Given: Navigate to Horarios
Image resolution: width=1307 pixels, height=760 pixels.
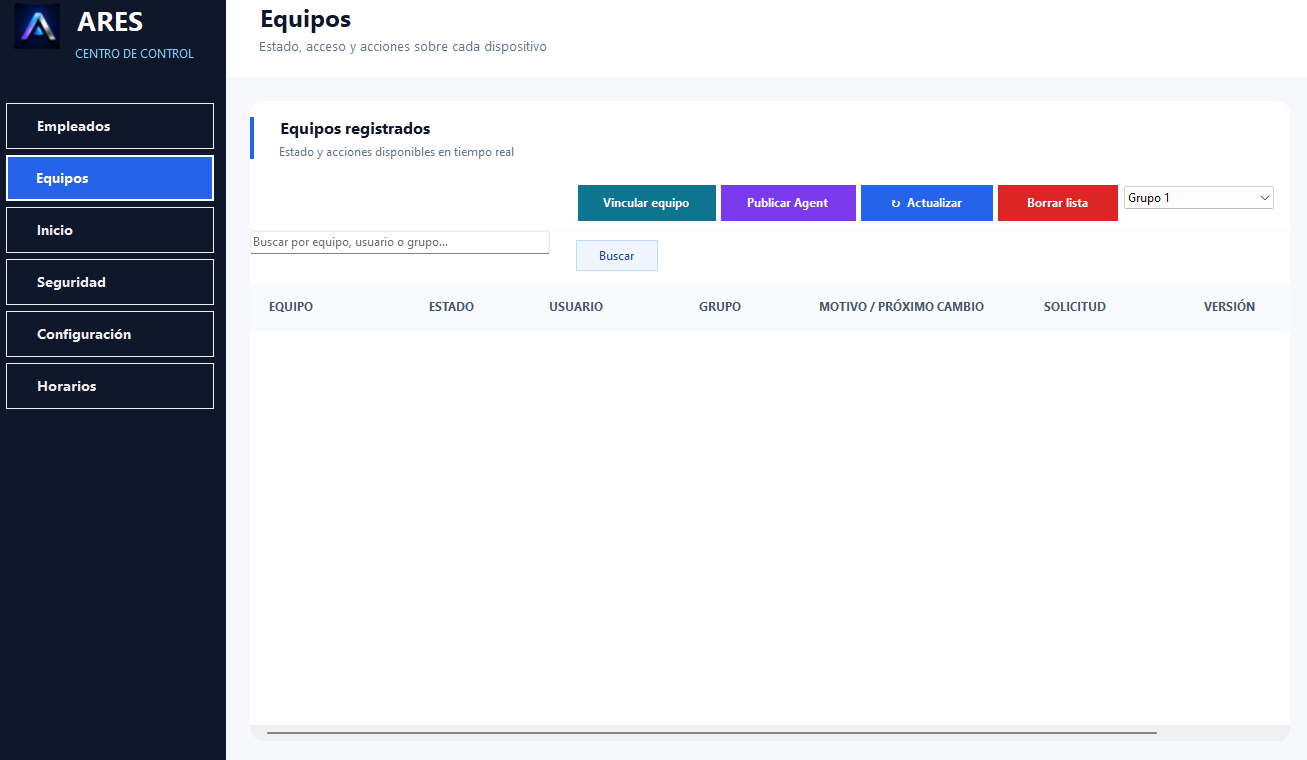Looking at the screenshot, I should pos(110,386).
